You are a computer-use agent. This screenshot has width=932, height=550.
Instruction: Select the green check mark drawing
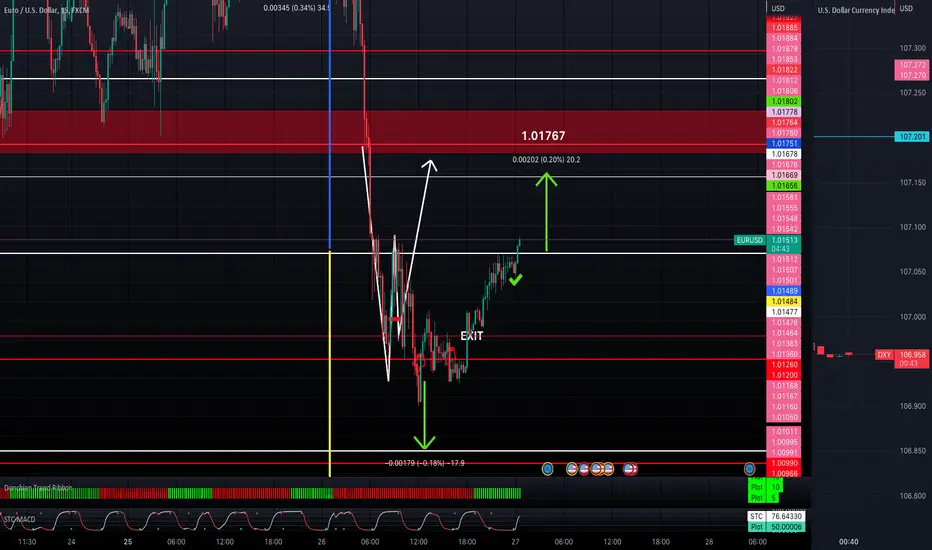pyautogui.click(x=515, y=279)
